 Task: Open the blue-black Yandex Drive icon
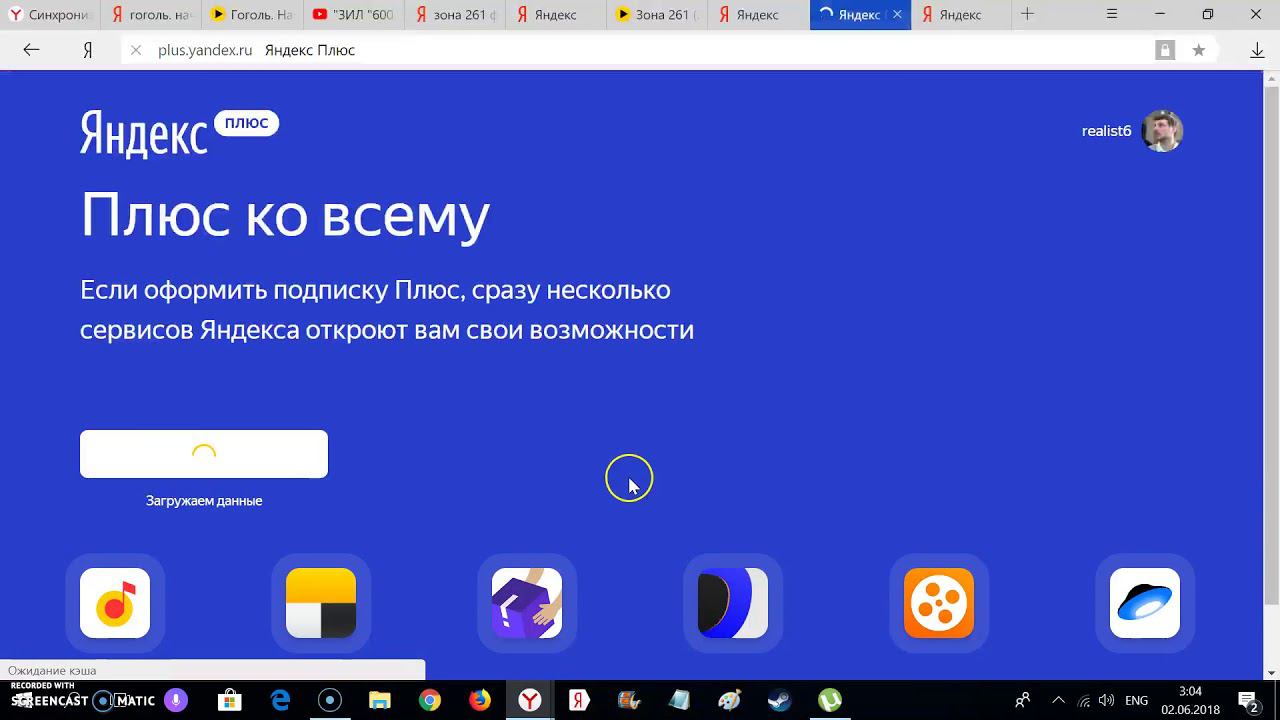click(733, 603)
